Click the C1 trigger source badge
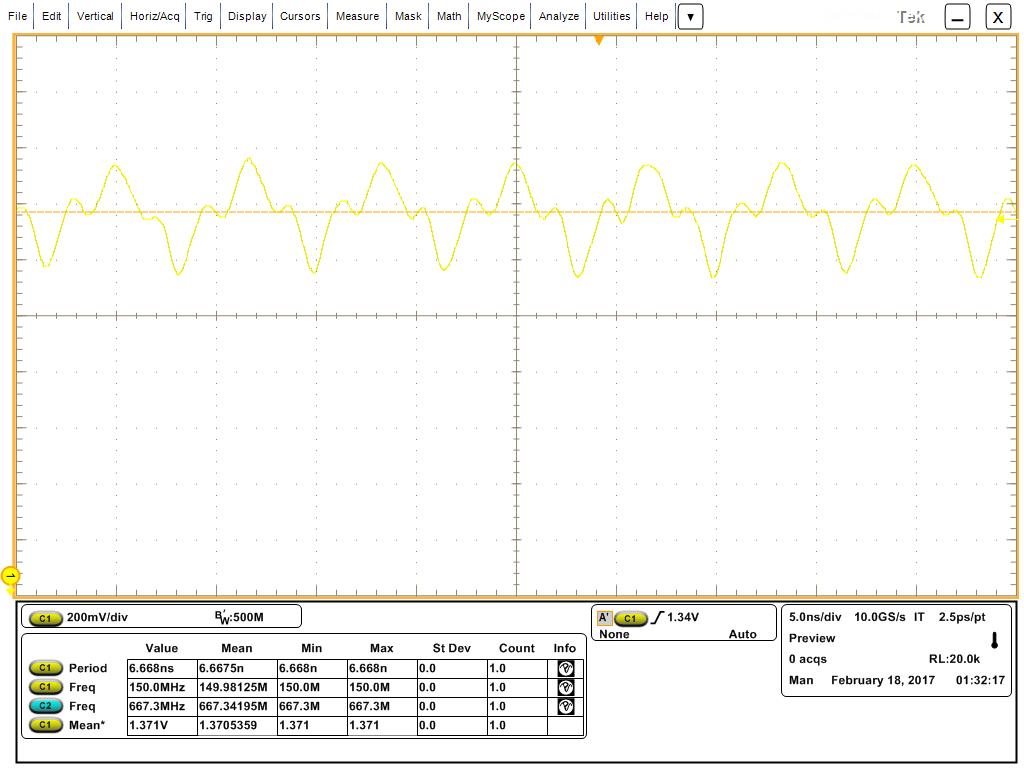The image size is (1024, 768). [630, 618]
